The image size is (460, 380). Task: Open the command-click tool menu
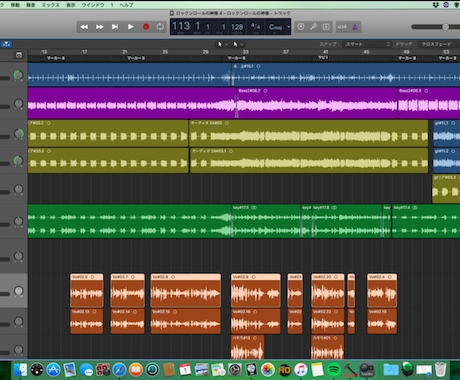(238, 44)
